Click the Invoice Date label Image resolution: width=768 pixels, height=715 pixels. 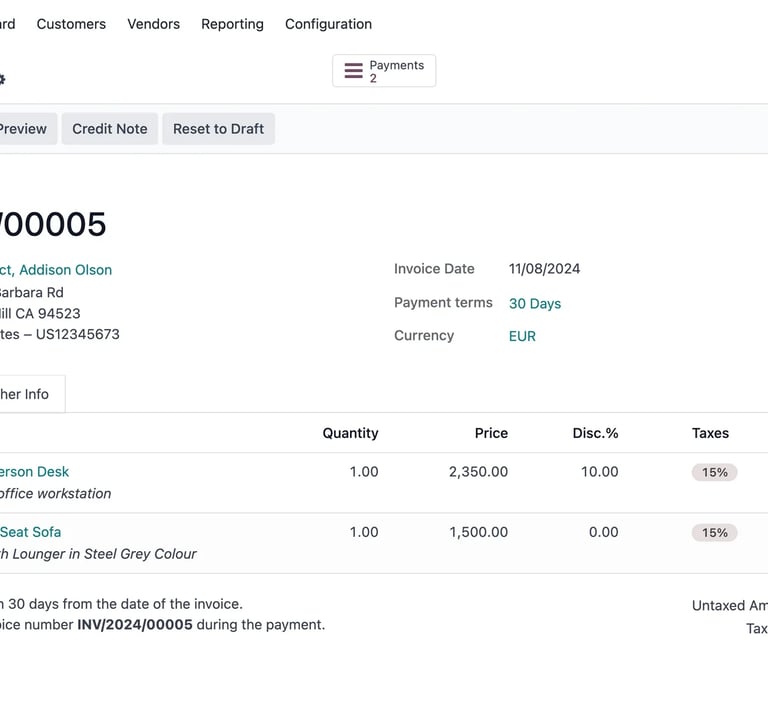click(434, 269)
